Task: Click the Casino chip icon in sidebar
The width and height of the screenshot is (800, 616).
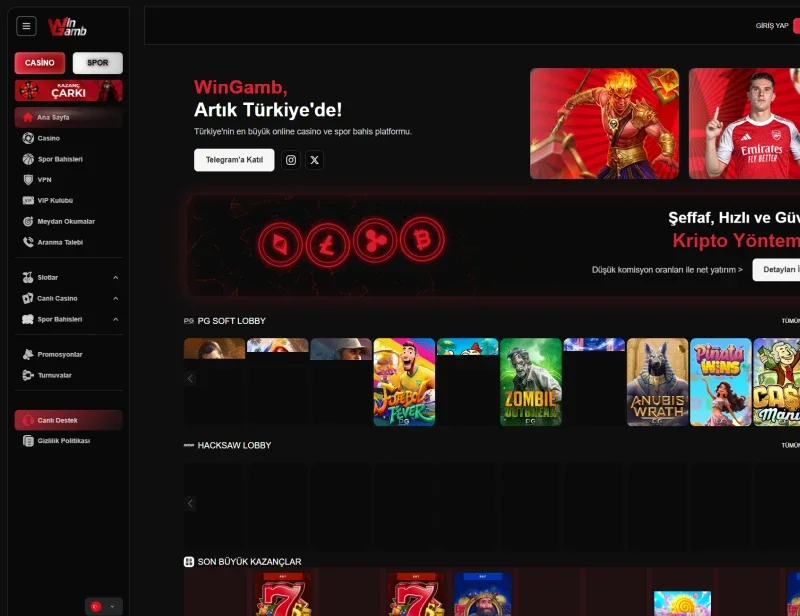Action: coord(28,138)
